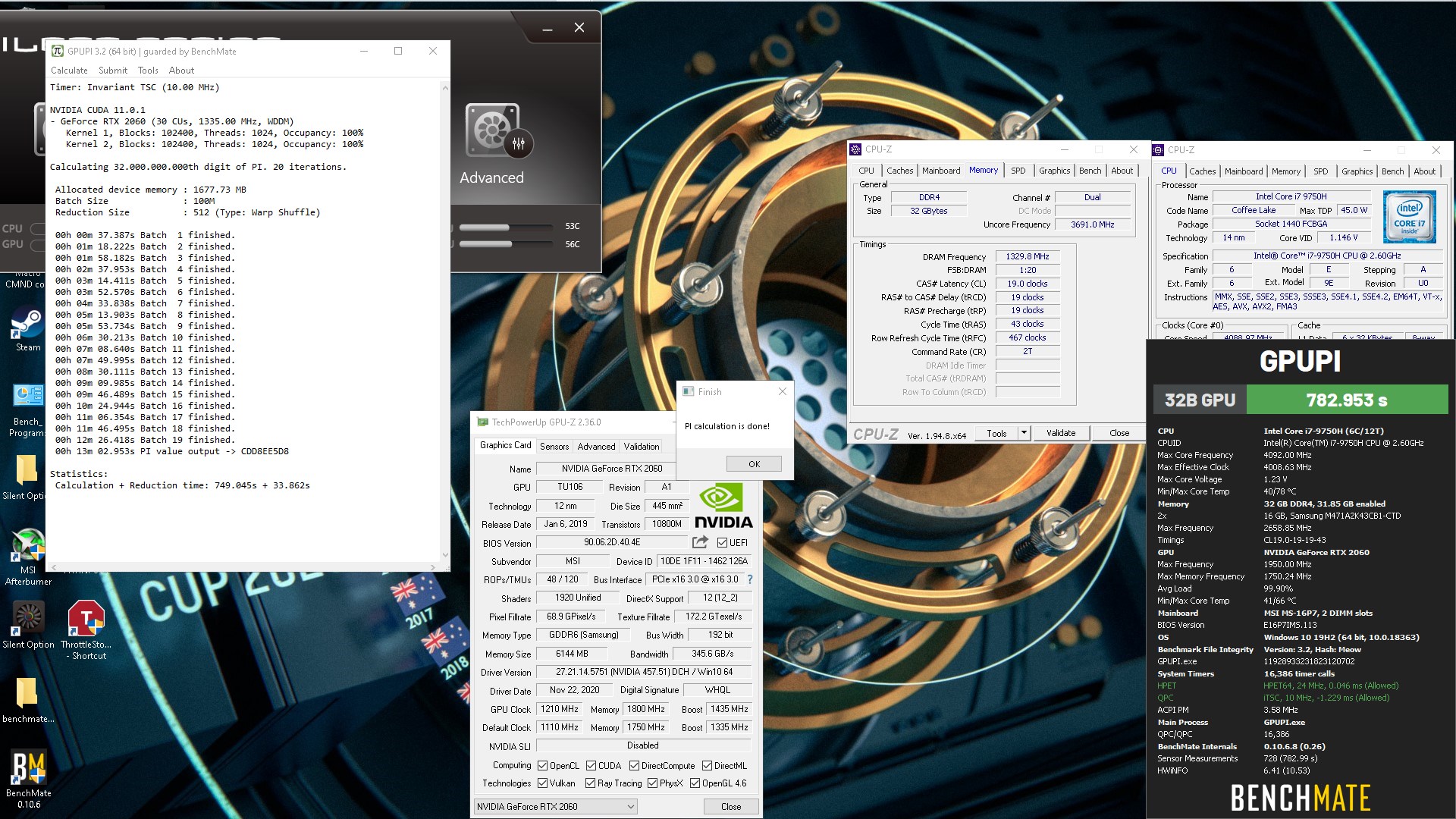This screenshot has width=1456, height=819.
Task: Open Silent Option fan shortcut icon
Action: point(28,626)
